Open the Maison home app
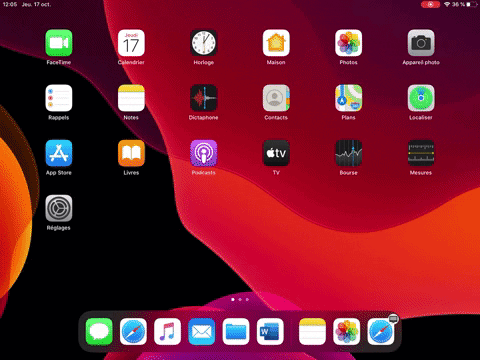Screen dimensions: 480x360 pyautogui.click(x=276, y=43)
